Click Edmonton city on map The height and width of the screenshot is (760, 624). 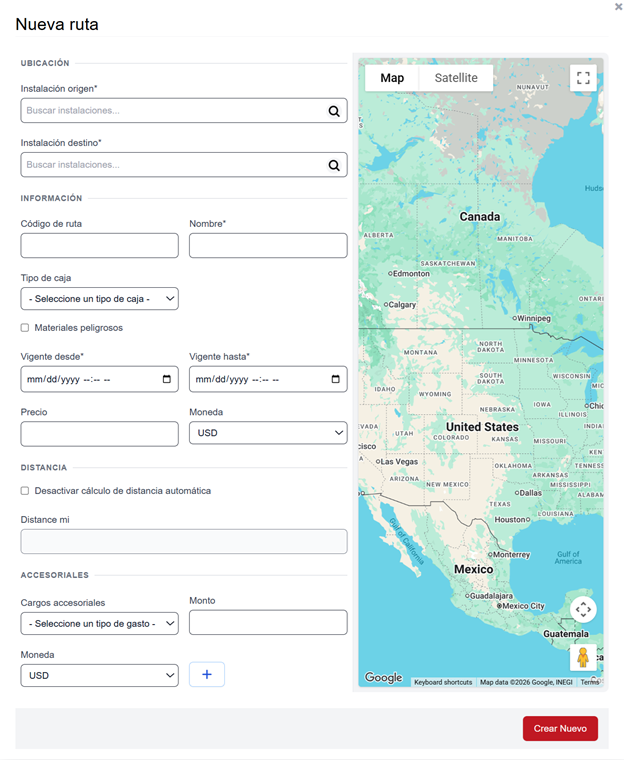click(x=409, y=273)
